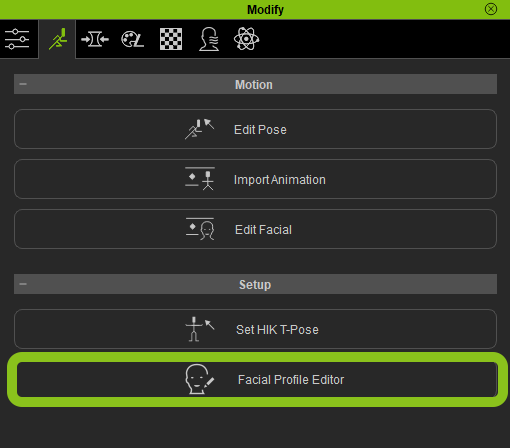Open the Material palette tab
Viewport: 510px width, 448px height.
132,39
